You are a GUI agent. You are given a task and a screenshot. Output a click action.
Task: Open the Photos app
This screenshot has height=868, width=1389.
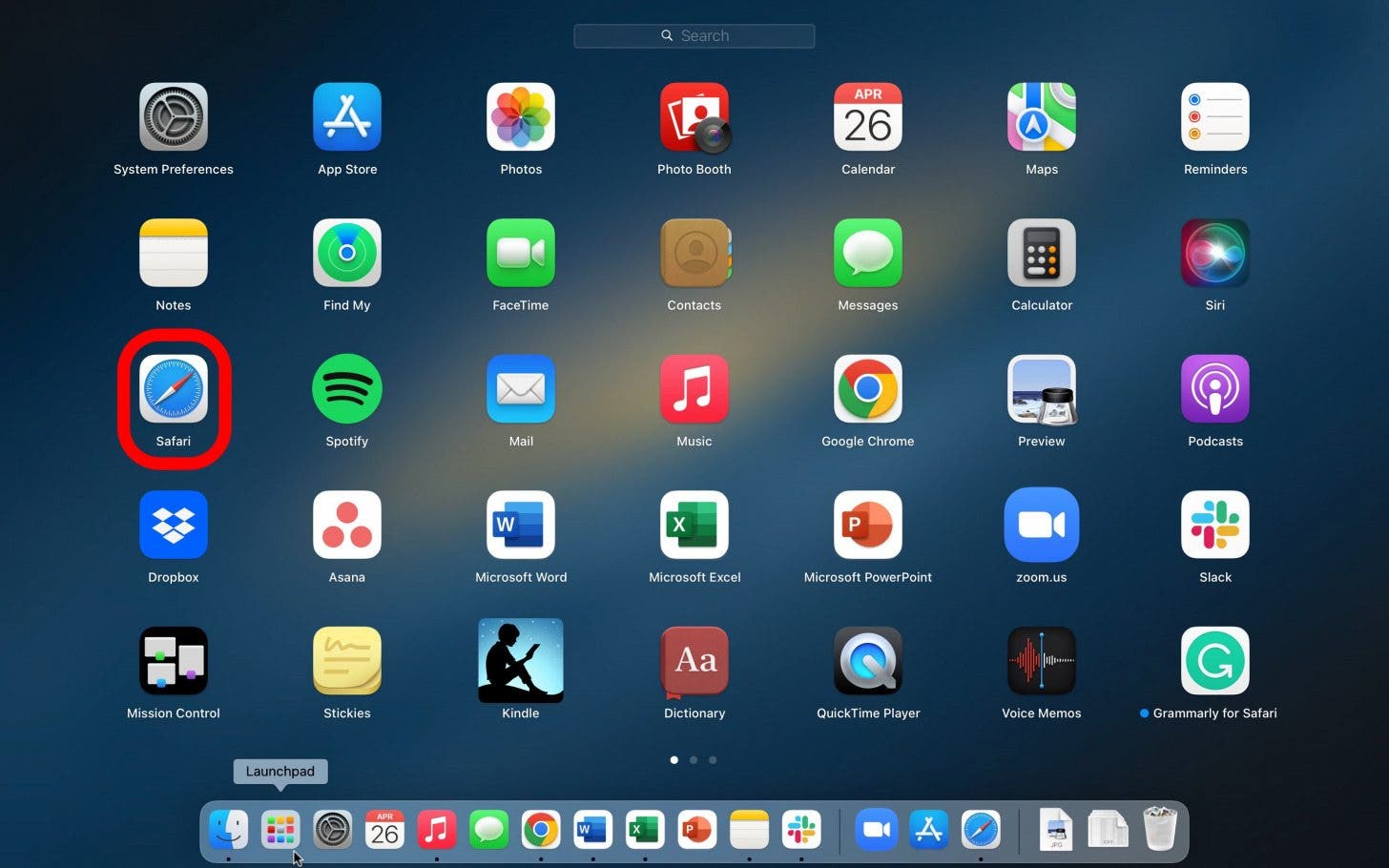point(521,117)
